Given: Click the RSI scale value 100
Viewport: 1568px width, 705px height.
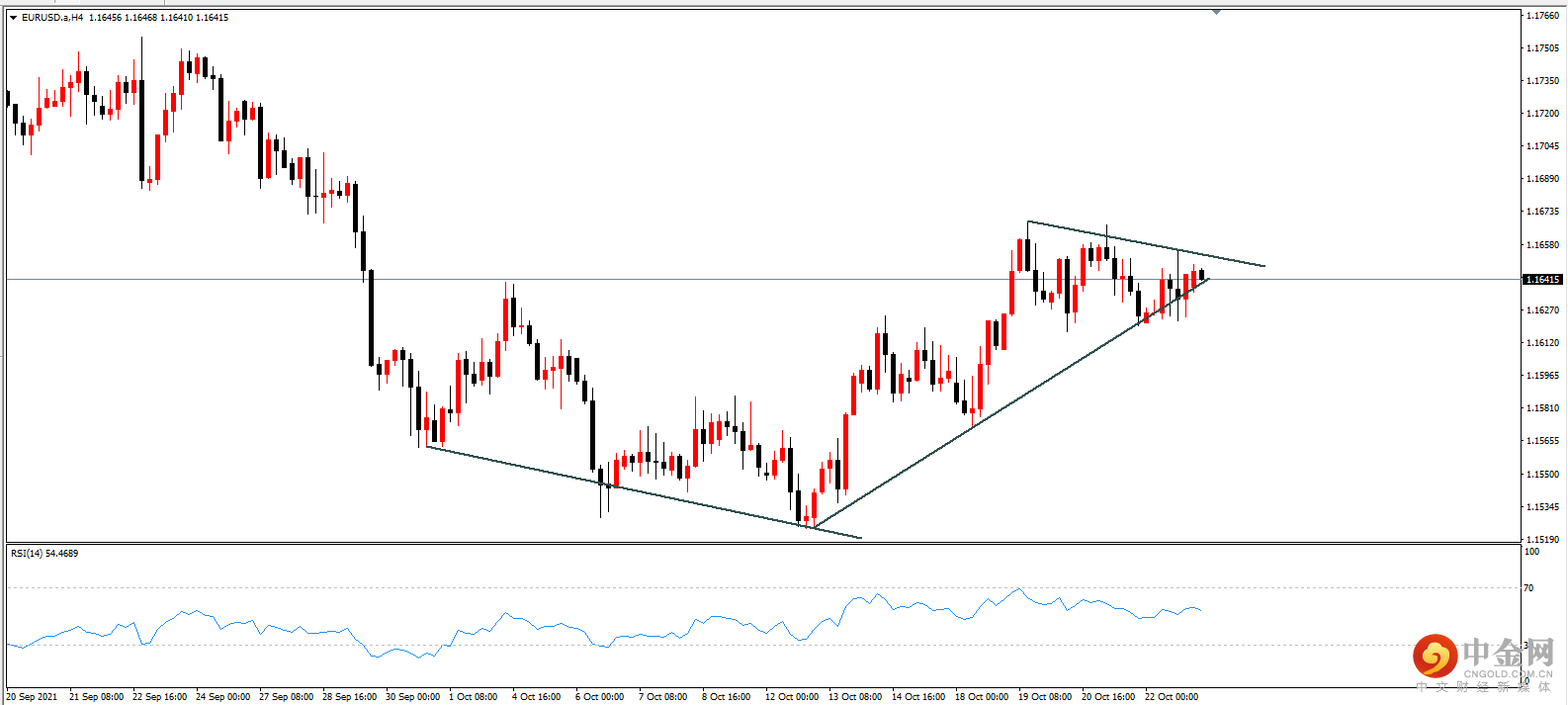Looking at the screenshot, I should [x=1532, y=551].
